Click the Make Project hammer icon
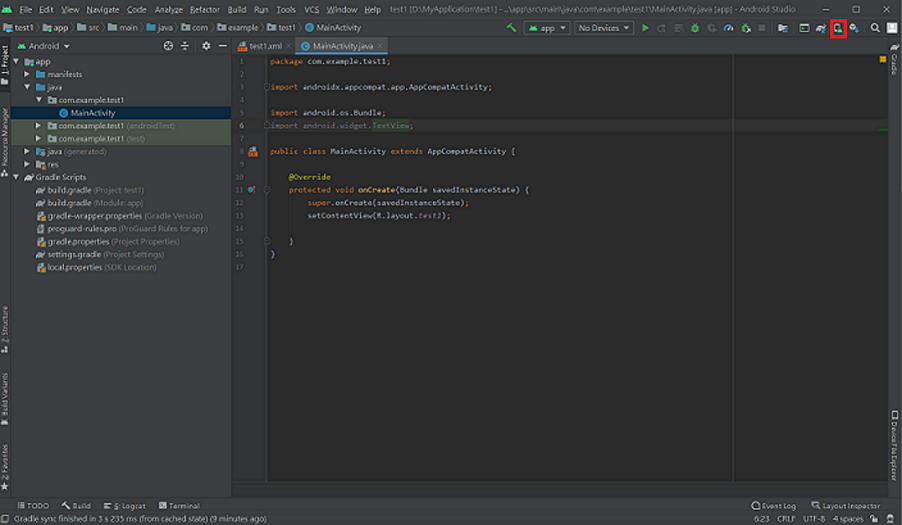Viewport: 902px width, 525px height. coord(512,28)
